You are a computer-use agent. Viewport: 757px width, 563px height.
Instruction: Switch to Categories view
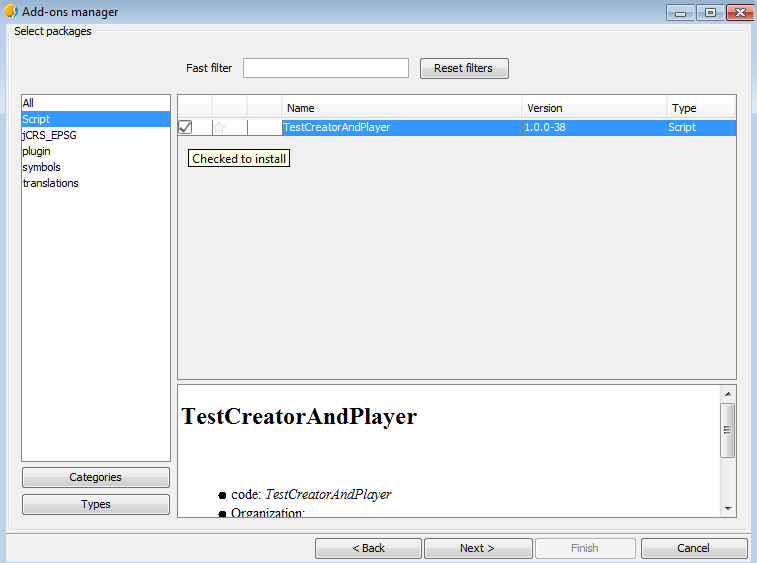pyautogui.click(x=96, y=478)
